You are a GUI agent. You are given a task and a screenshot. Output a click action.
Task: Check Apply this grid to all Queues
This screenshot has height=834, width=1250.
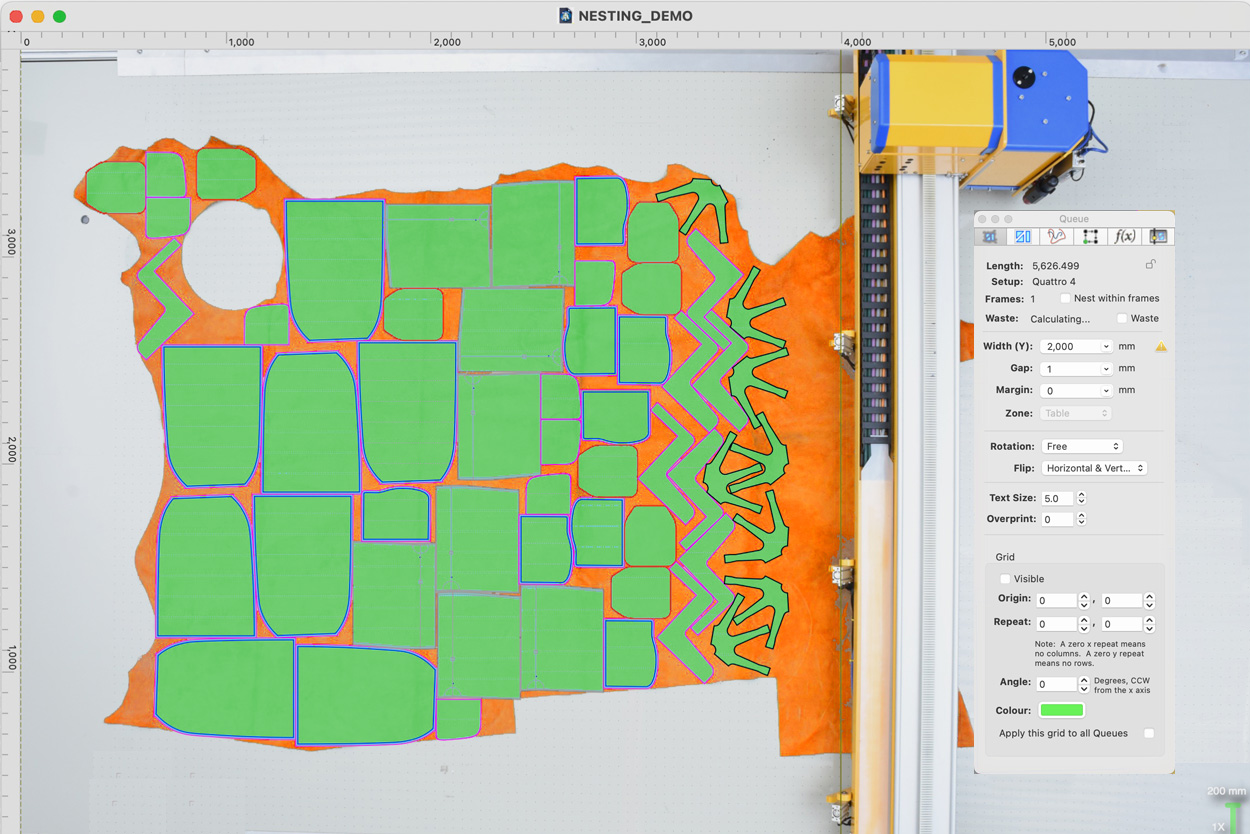coord(1149,733)
